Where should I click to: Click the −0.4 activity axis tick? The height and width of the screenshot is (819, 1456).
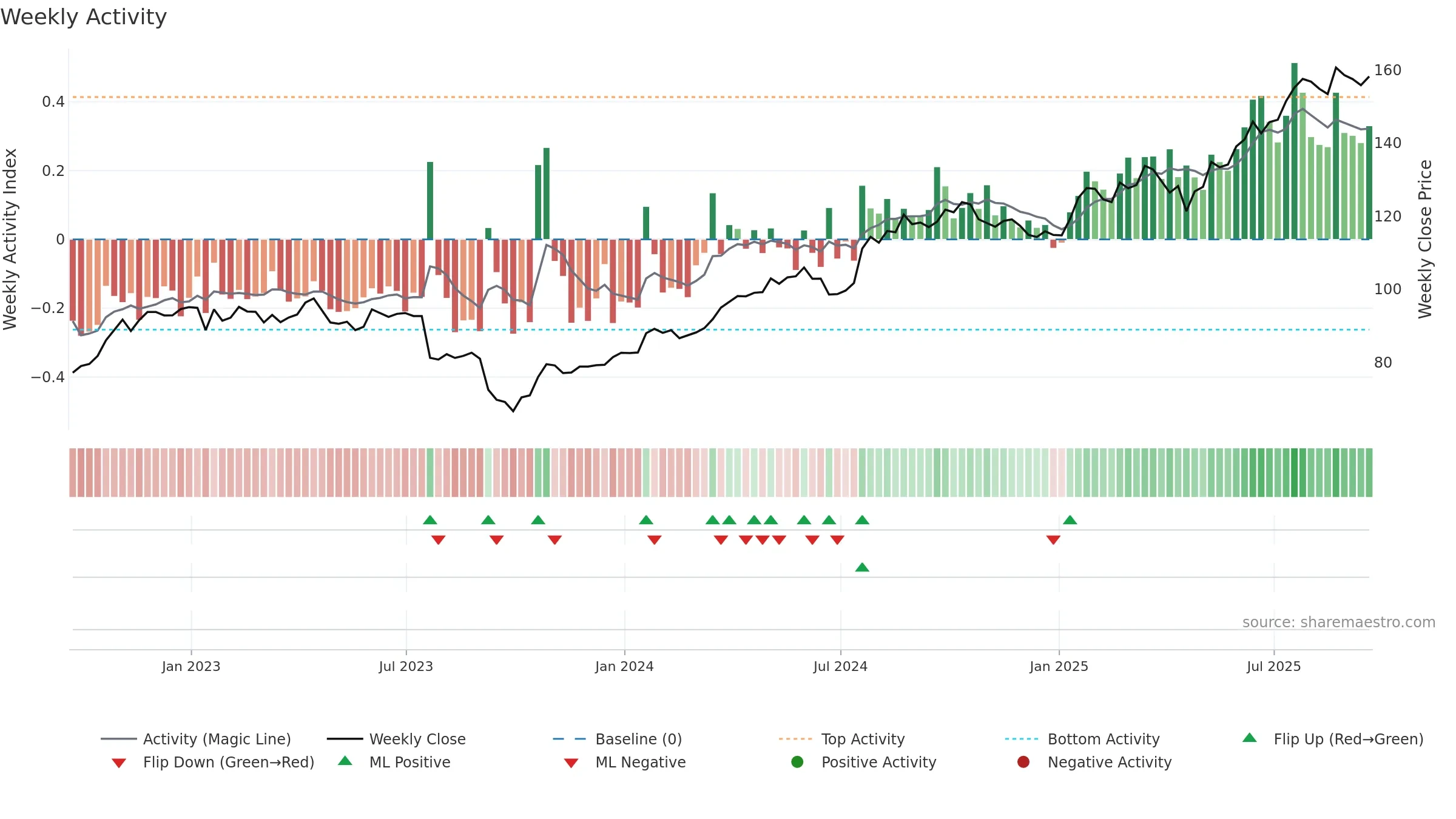(x=48, y=377)
